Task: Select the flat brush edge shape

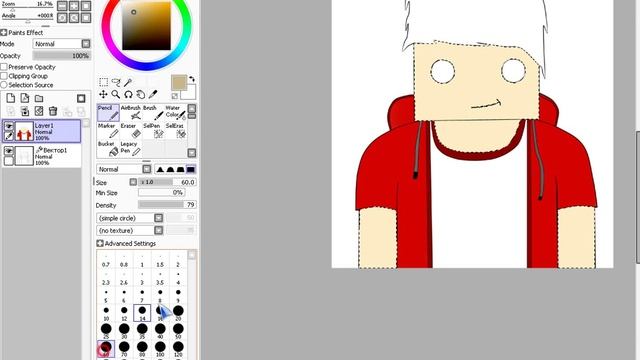Action: tap(191, 169)
